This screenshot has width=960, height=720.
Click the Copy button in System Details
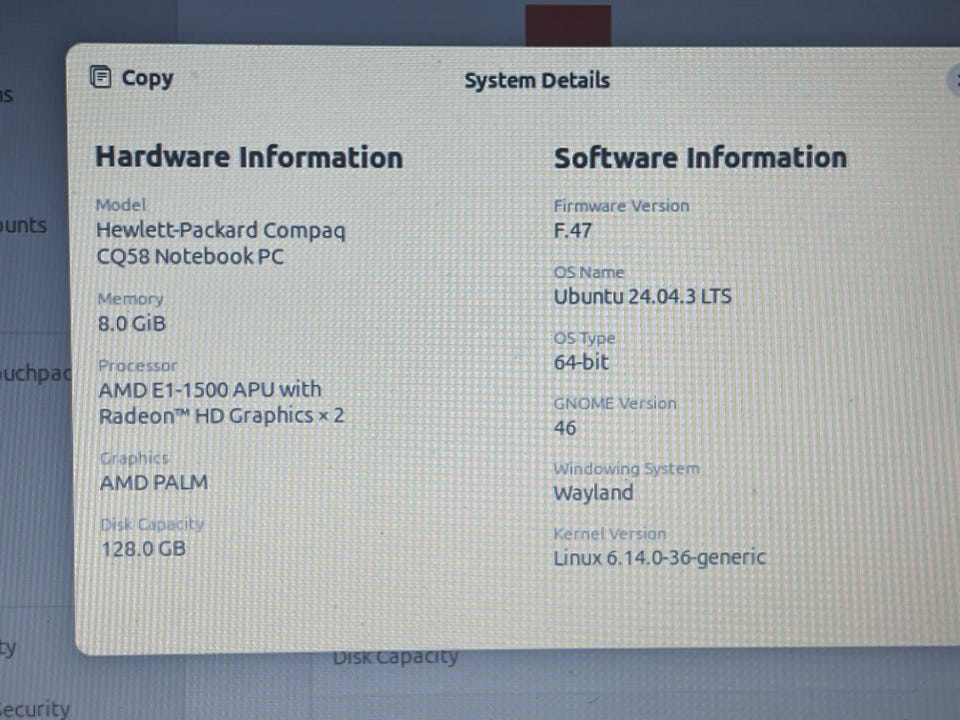pos(132,78)
